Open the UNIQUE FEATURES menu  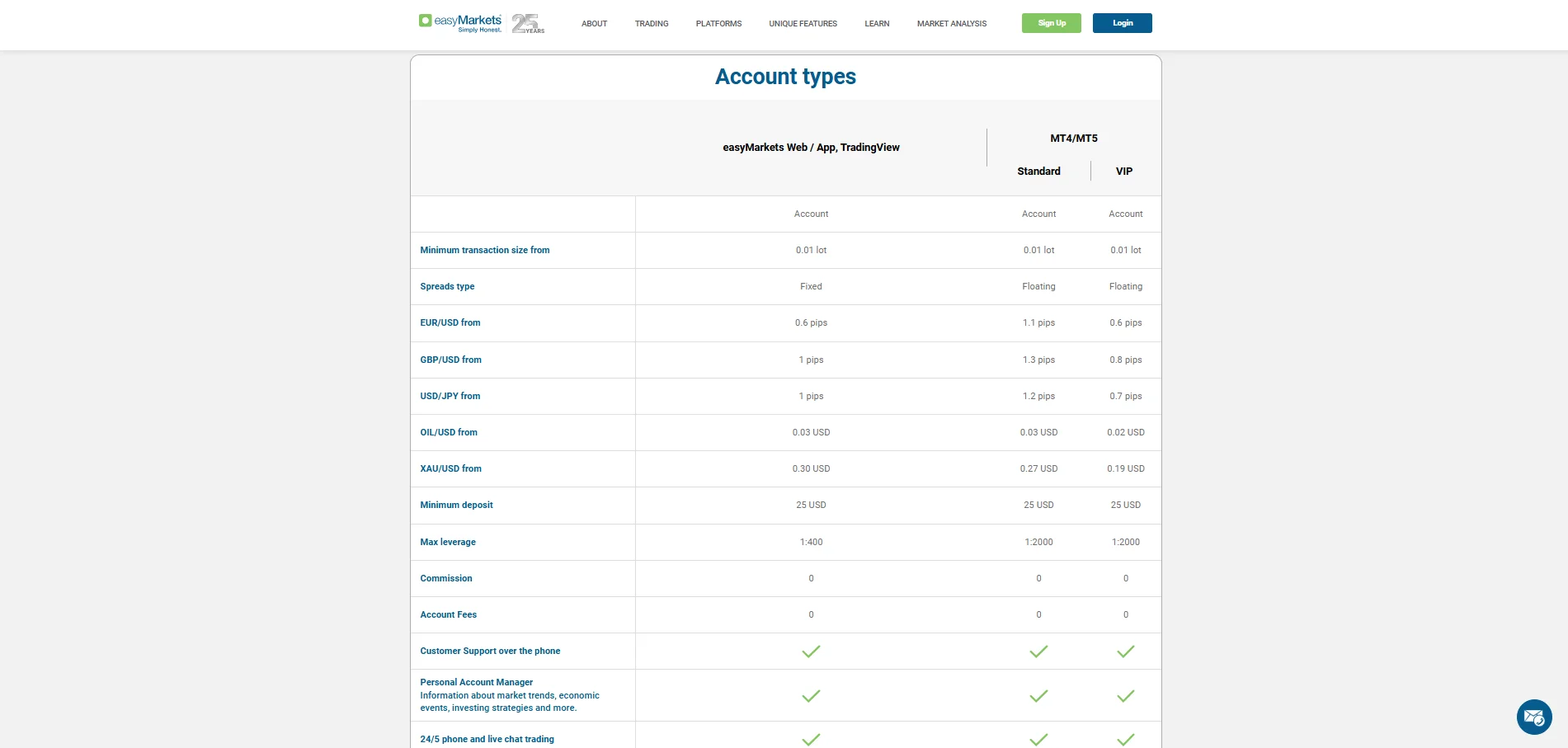tap(803, 24)
